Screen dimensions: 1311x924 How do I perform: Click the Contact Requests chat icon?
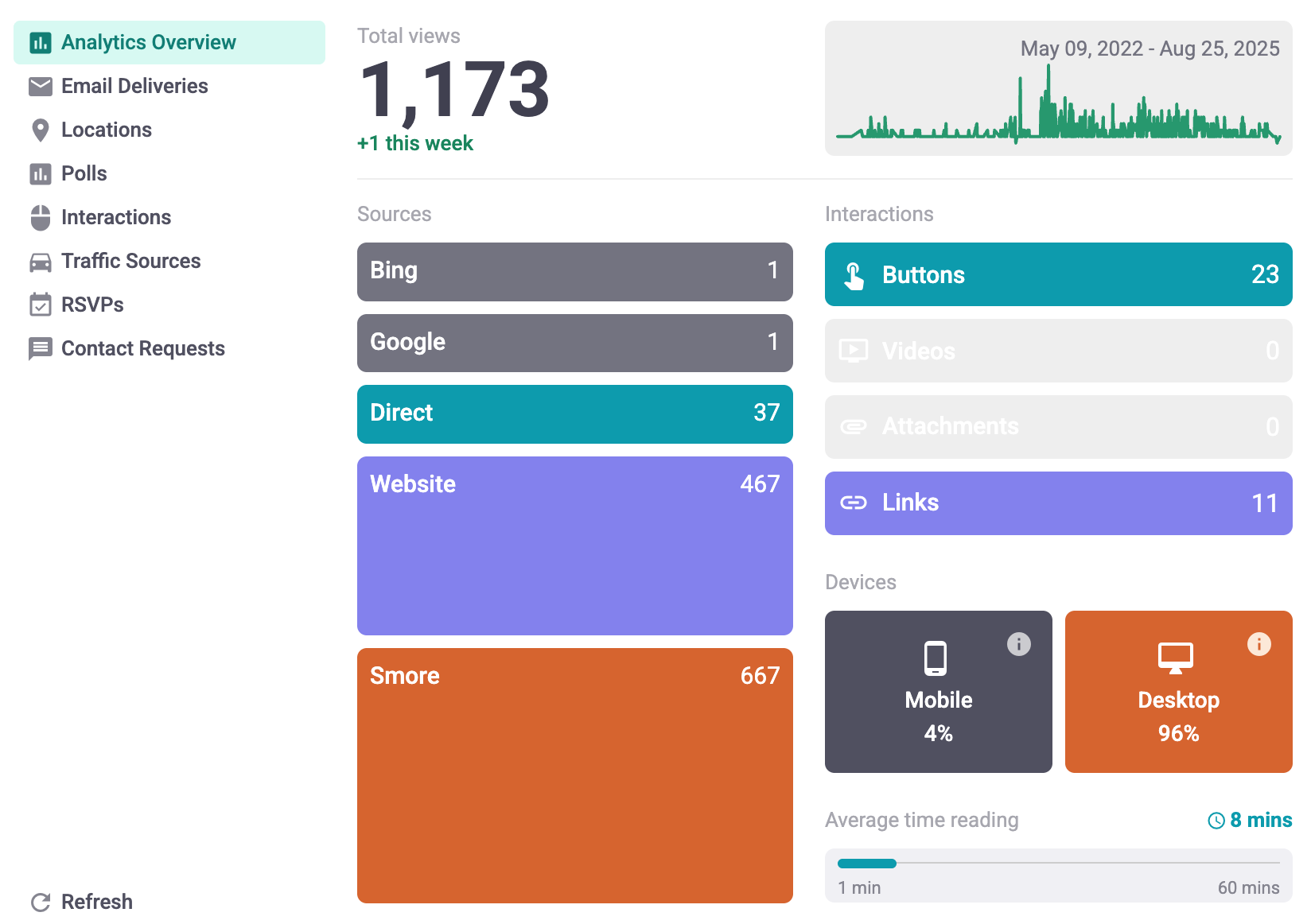point(40,348)
